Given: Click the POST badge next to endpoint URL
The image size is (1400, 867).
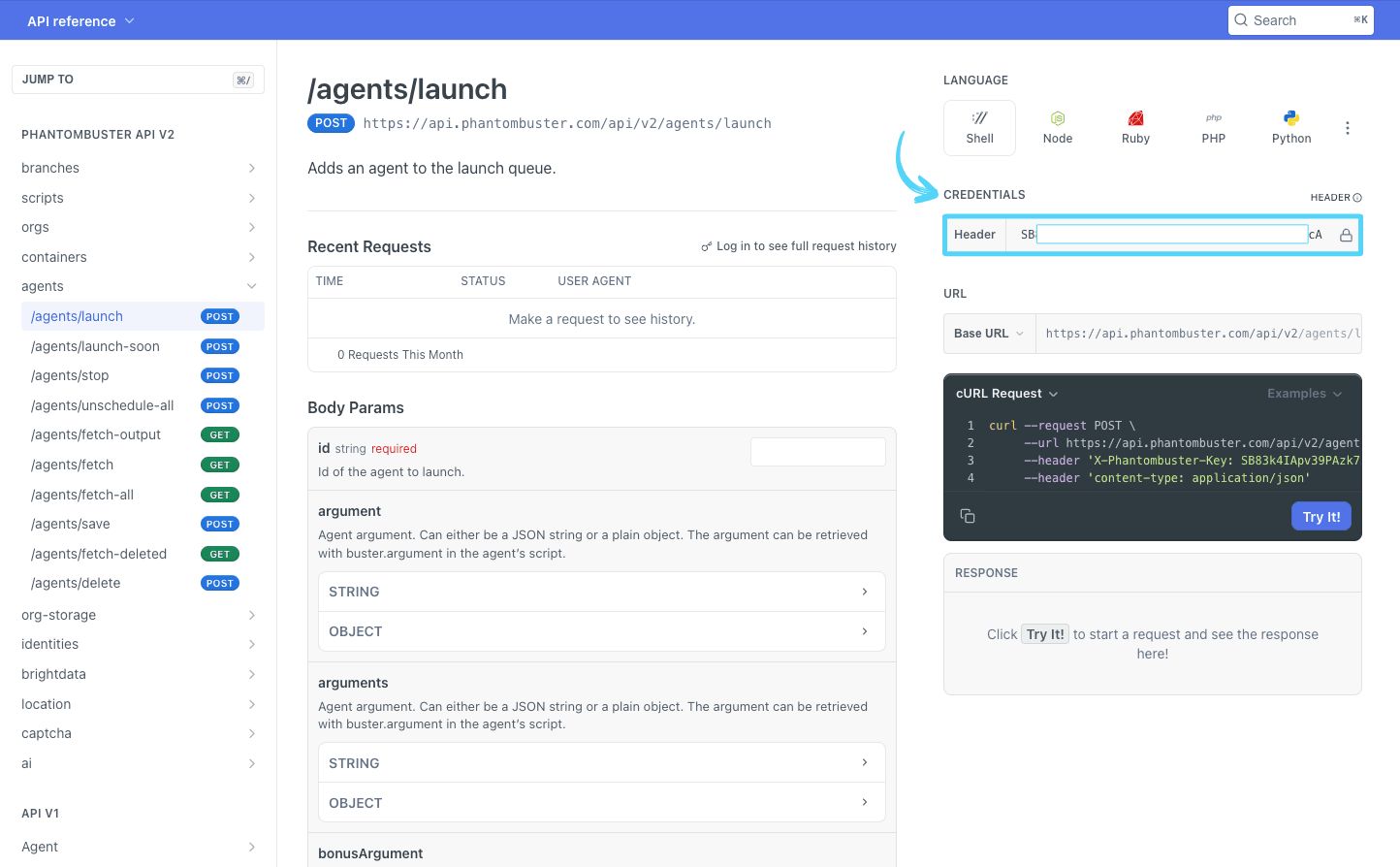Looking at the screenshot, I should click(331, 123).
